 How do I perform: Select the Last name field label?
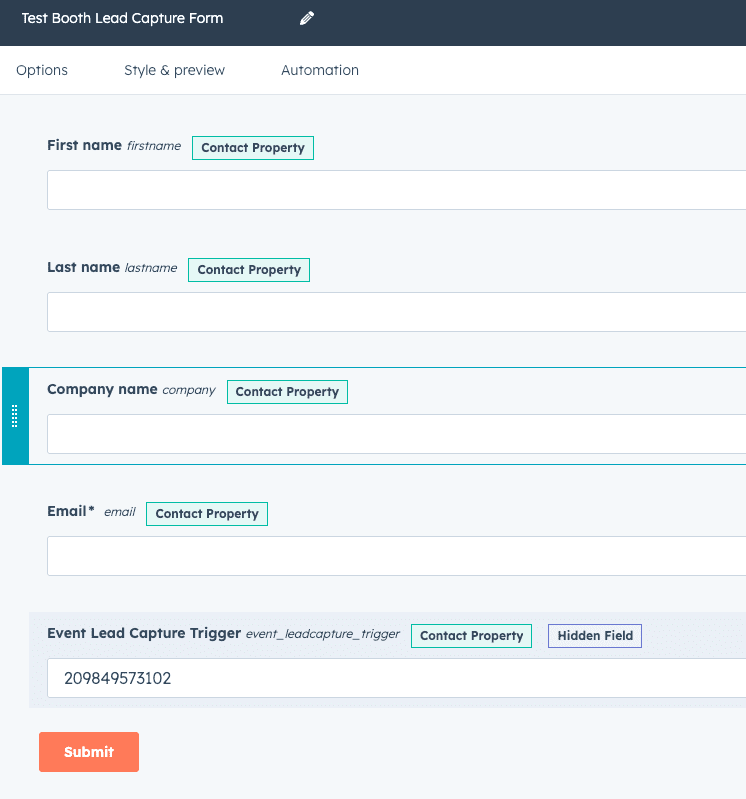coord(84,267)
